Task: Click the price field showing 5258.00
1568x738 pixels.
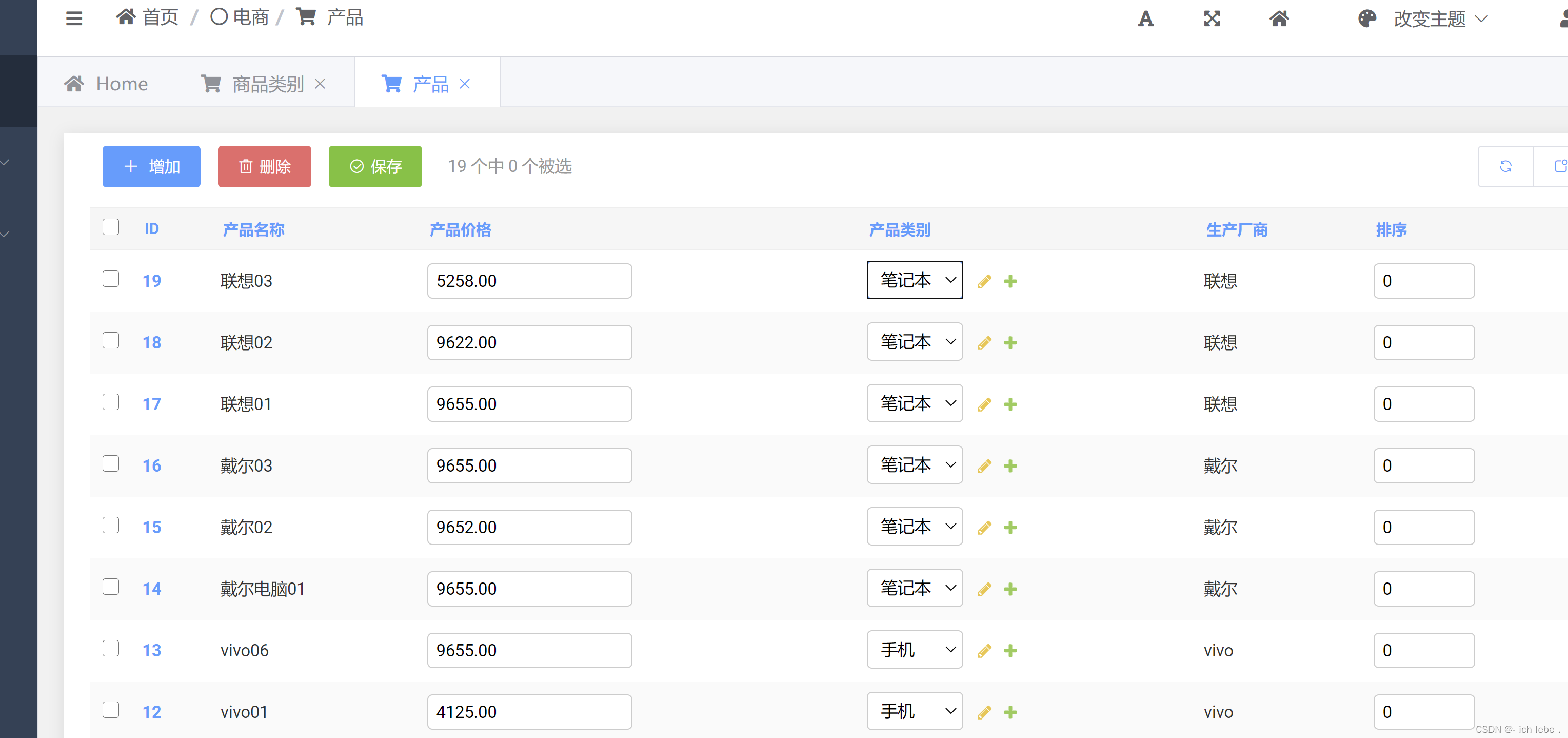Action: click(529, 281)
